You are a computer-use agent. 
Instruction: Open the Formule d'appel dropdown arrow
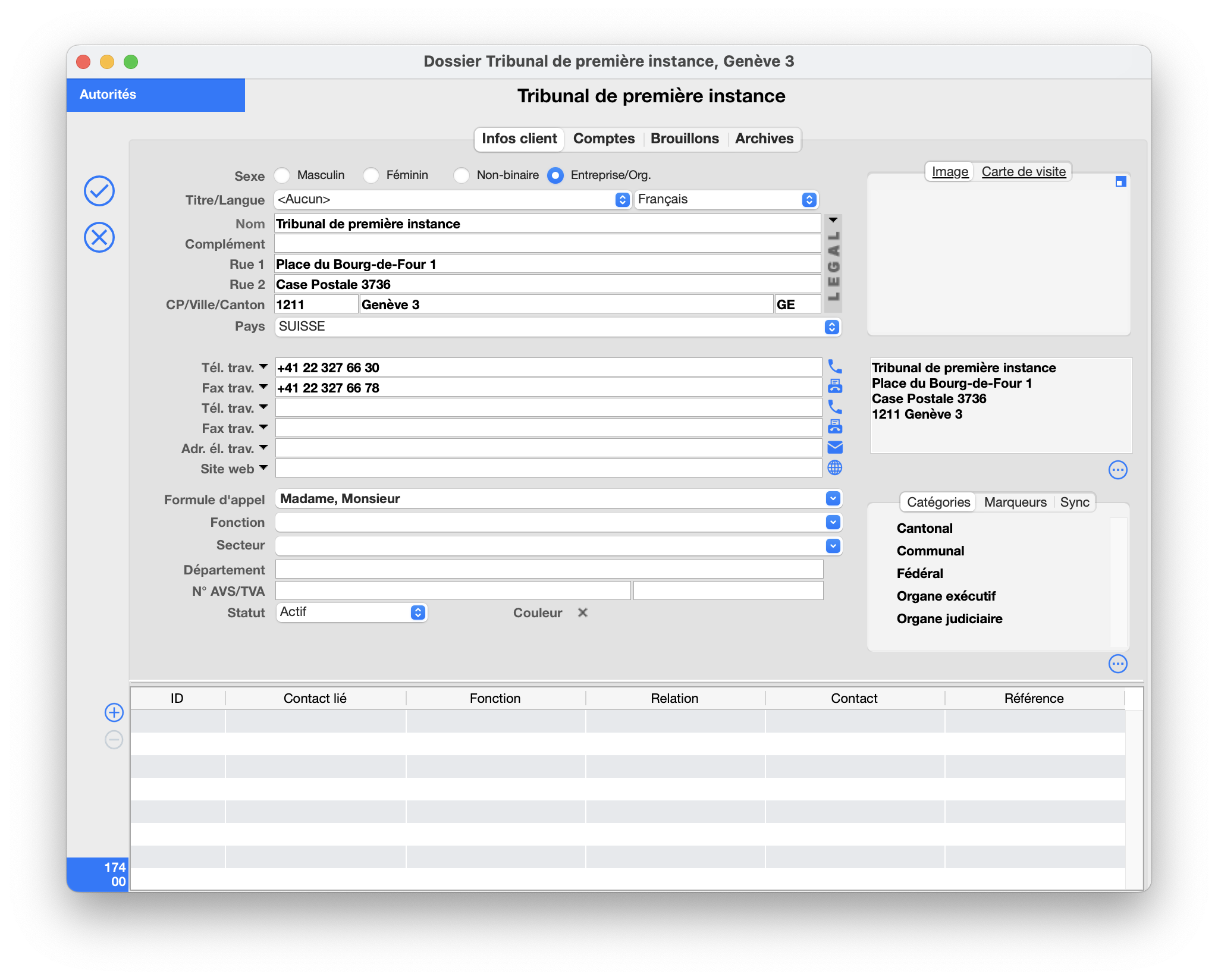pyautogui.click(x=833, y=498)
